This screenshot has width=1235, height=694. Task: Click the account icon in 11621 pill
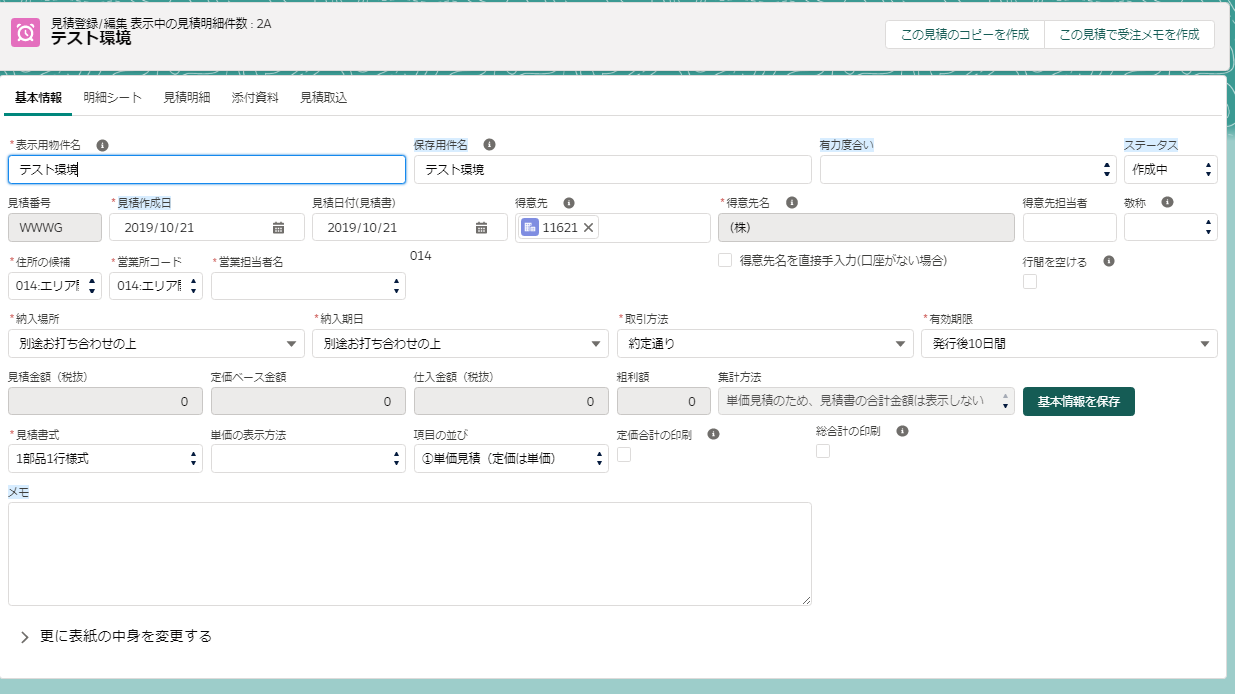pos(530,228)
